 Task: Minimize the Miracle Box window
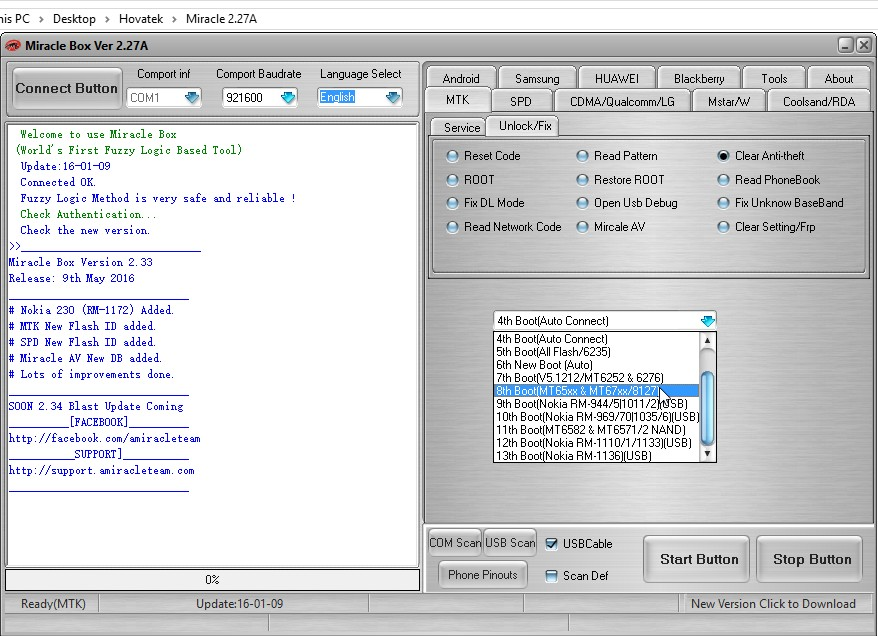click(846, 45)
